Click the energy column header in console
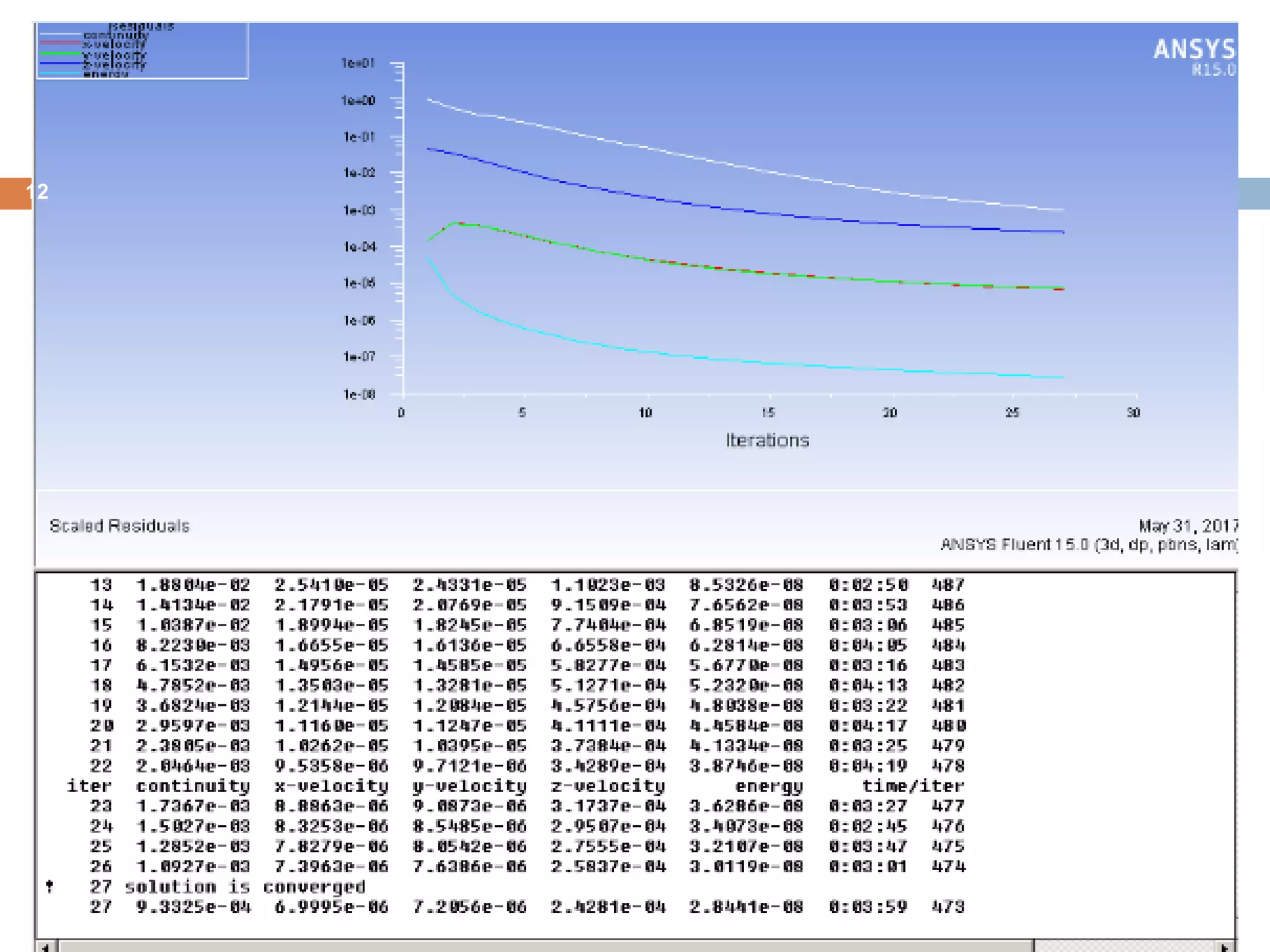This screenshot has width=1270, height=952. coord(769,786)
